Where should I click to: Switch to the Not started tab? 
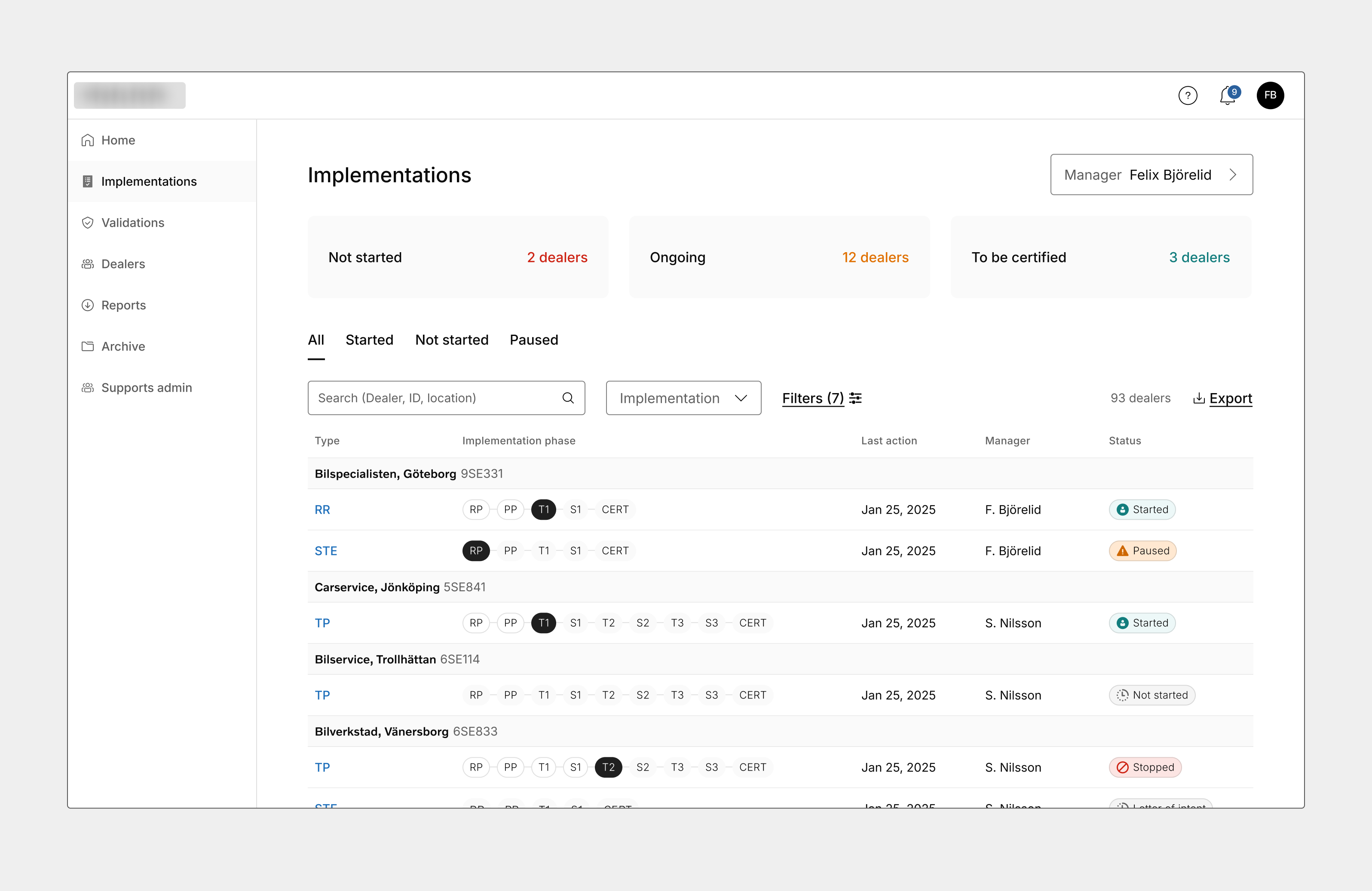(451, 340)
